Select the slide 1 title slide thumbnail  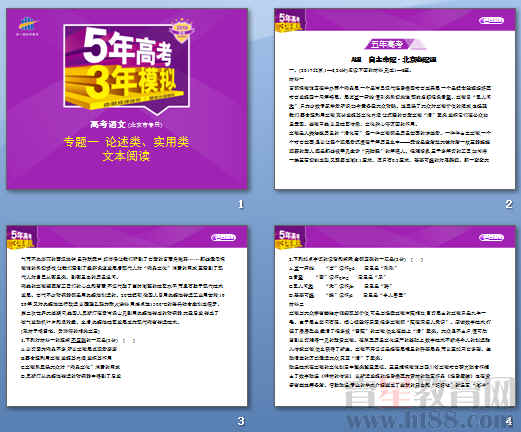coord(127,99)
